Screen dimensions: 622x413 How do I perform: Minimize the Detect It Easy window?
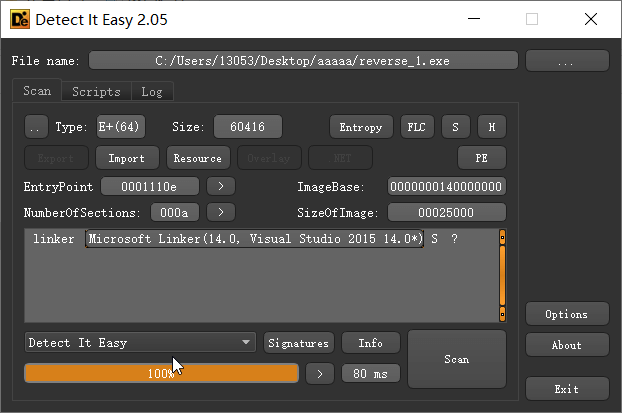pyautogui.click(x=474, y=19)
